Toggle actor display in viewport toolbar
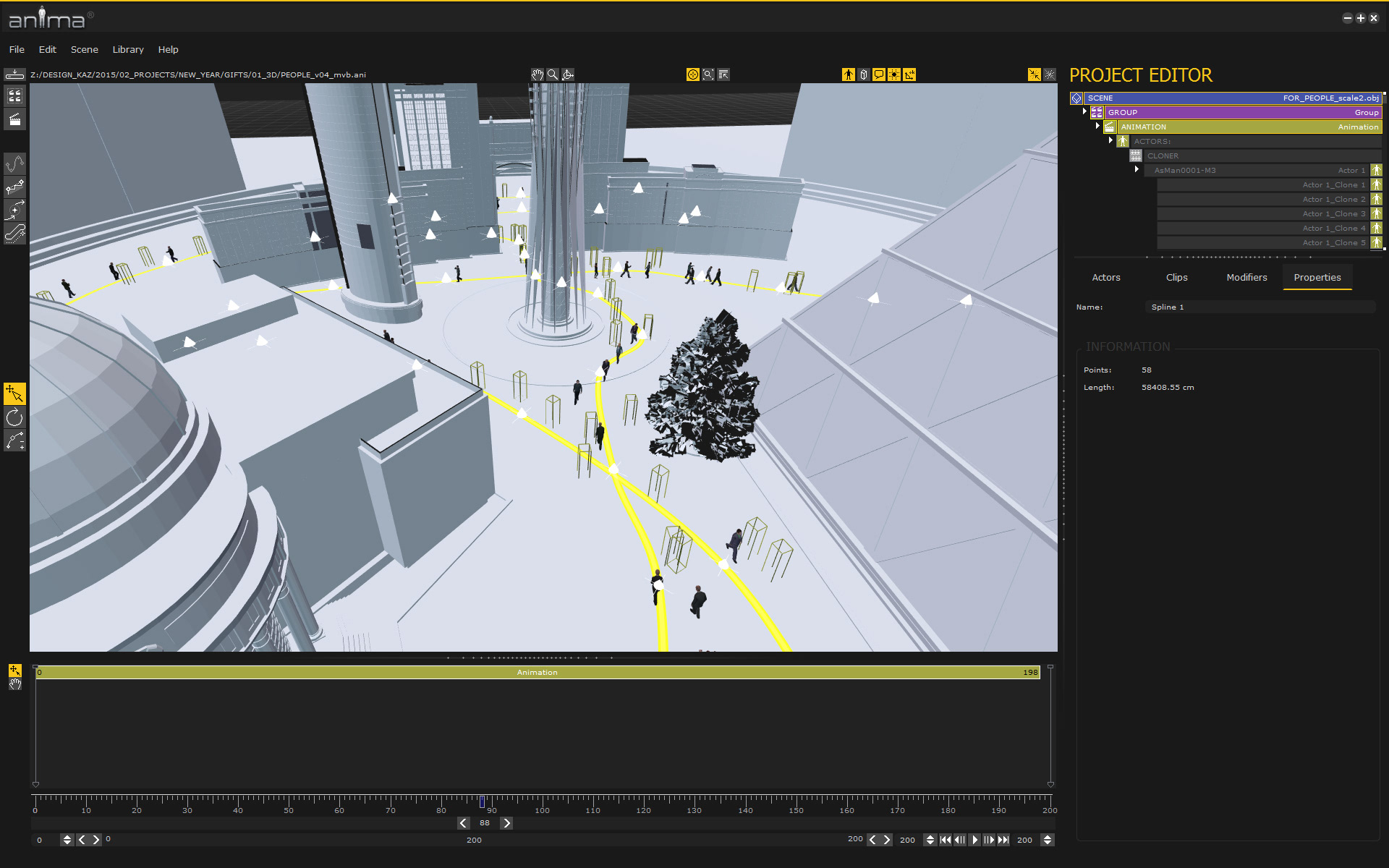Image resolution: width=1389 pixels, height=868 pixels. [x=848, y=75]
